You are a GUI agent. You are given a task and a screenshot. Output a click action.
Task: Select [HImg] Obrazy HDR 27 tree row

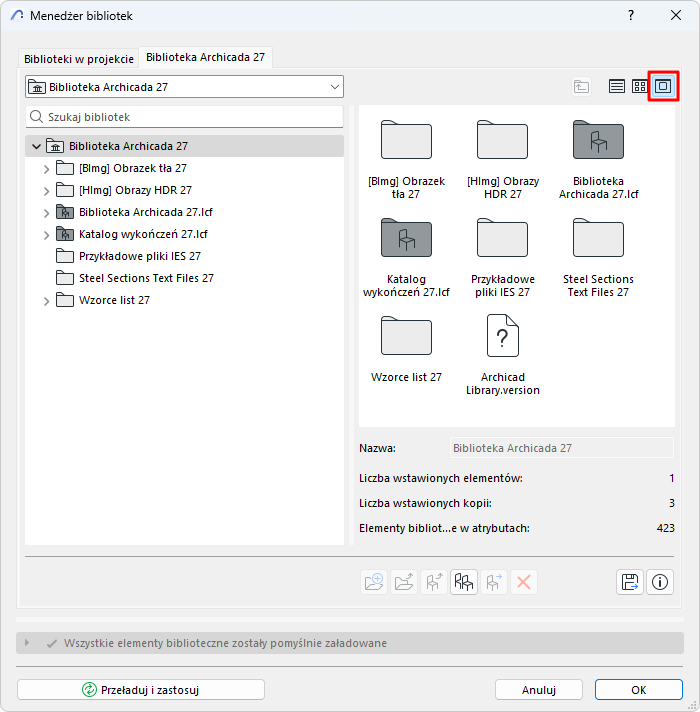[184, 190]
